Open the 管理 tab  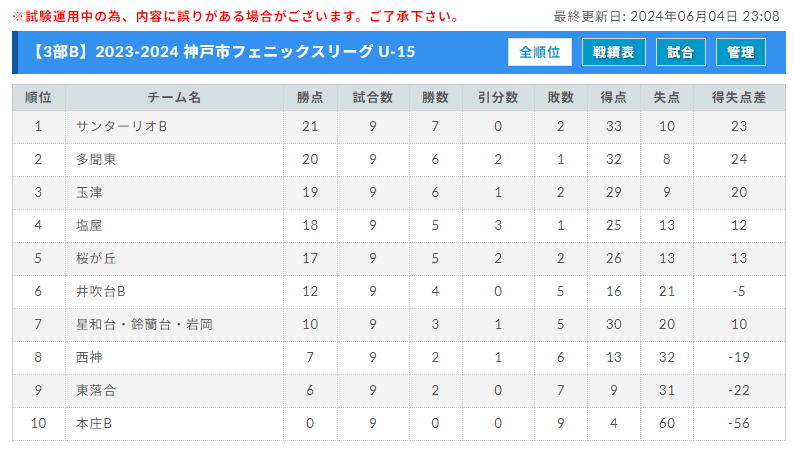click(x=741, y=52)
